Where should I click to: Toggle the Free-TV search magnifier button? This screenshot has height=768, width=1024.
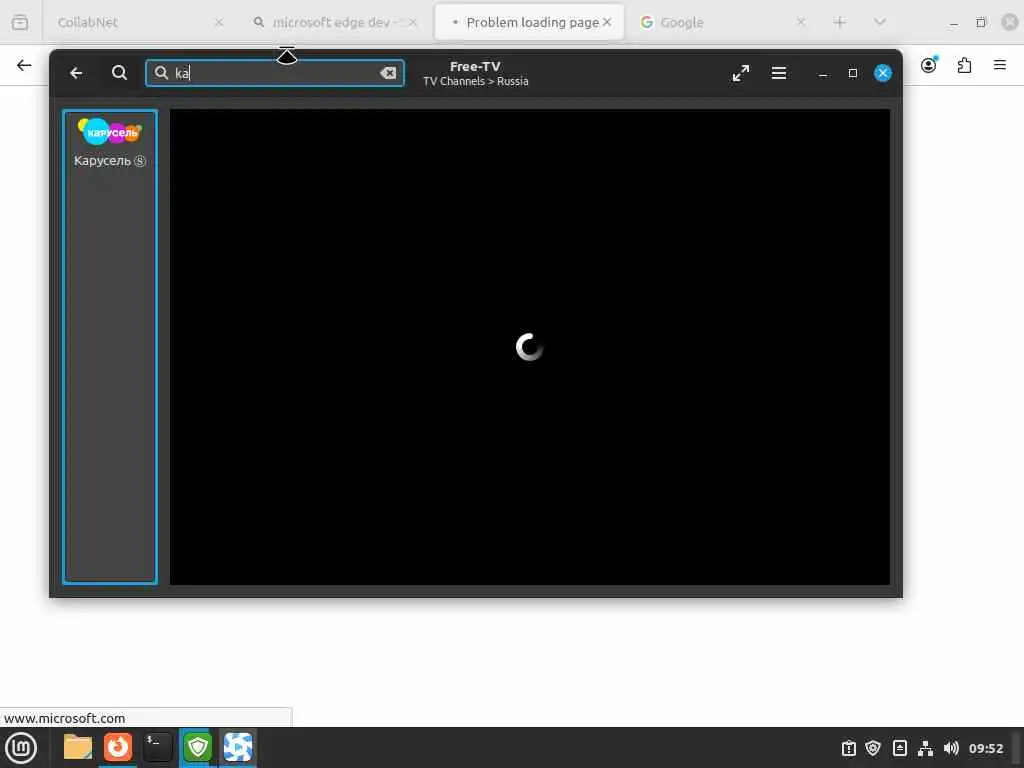coord(119,72)
